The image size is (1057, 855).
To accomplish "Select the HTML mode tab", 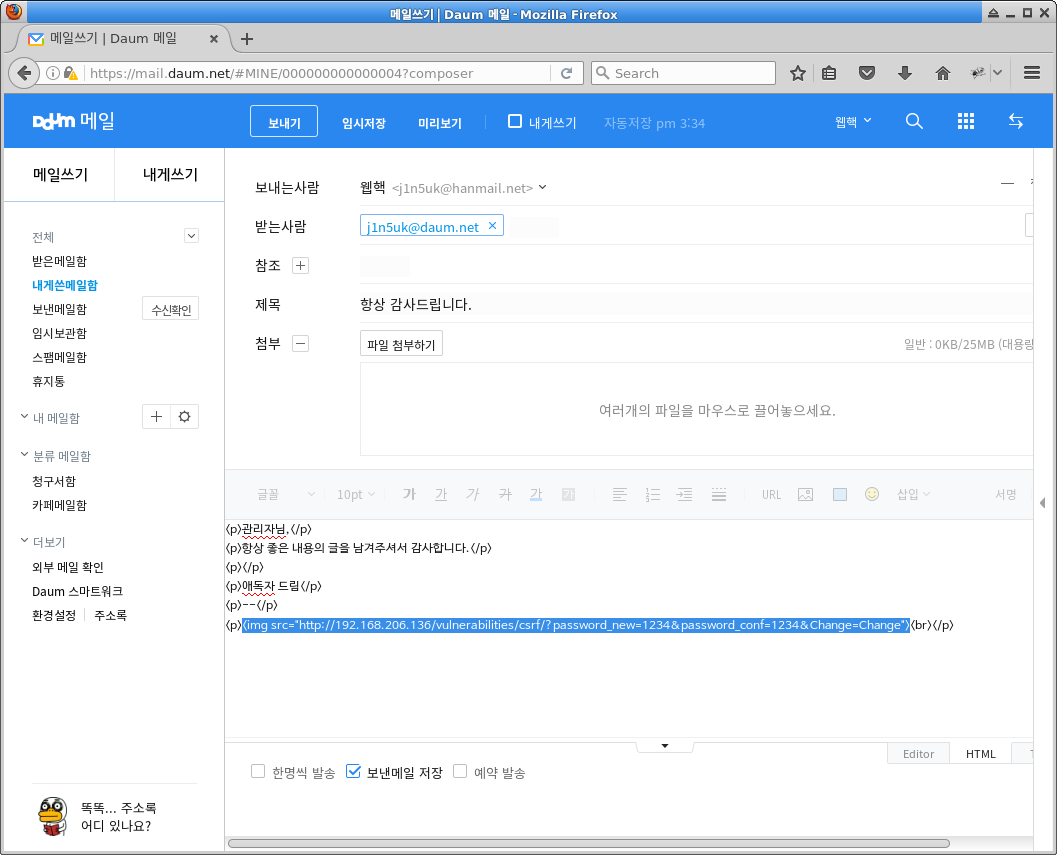I will click(x=980, y=754).
